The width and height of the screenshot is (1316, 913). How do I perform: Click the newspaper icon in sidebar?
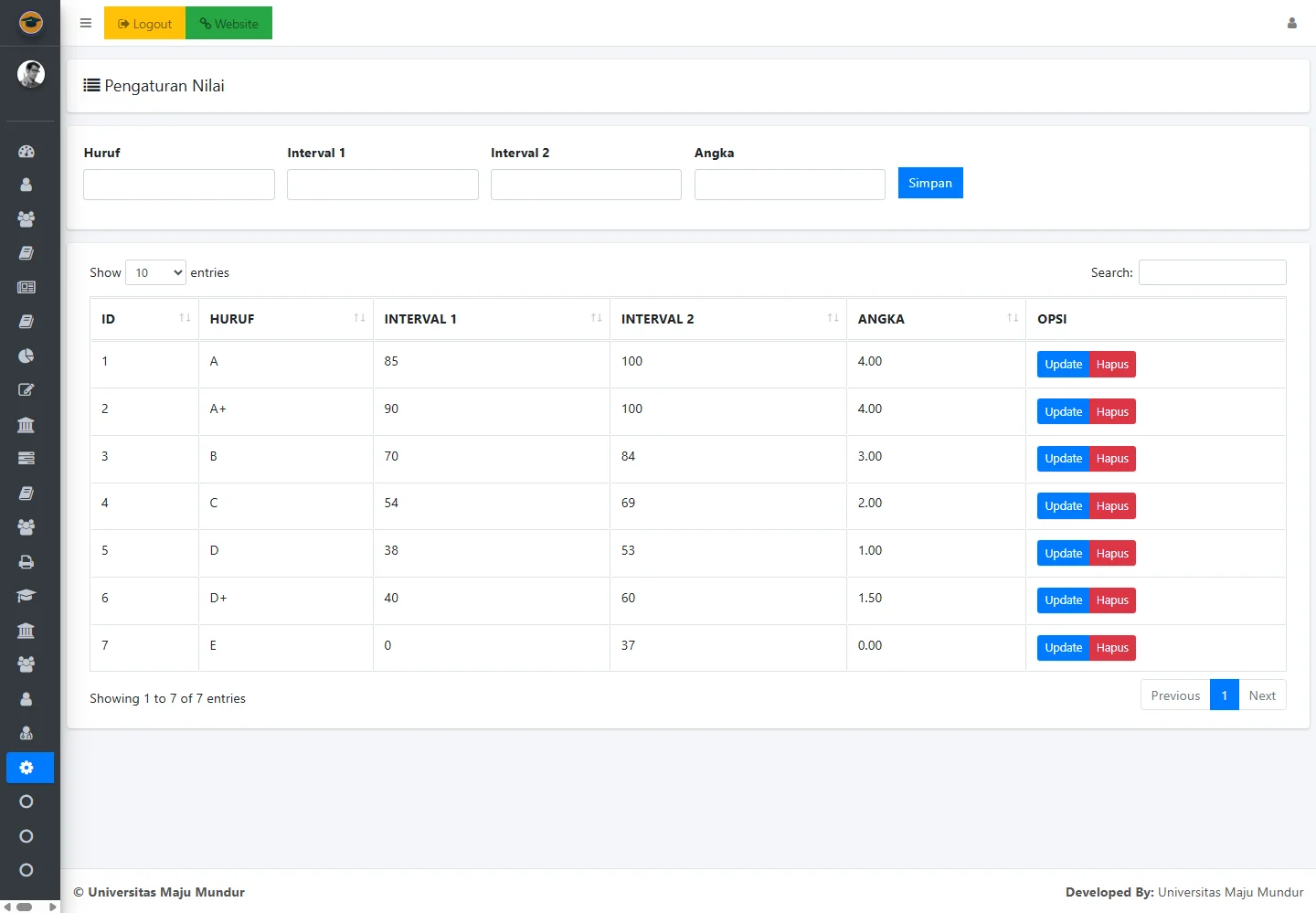[27, 287]
